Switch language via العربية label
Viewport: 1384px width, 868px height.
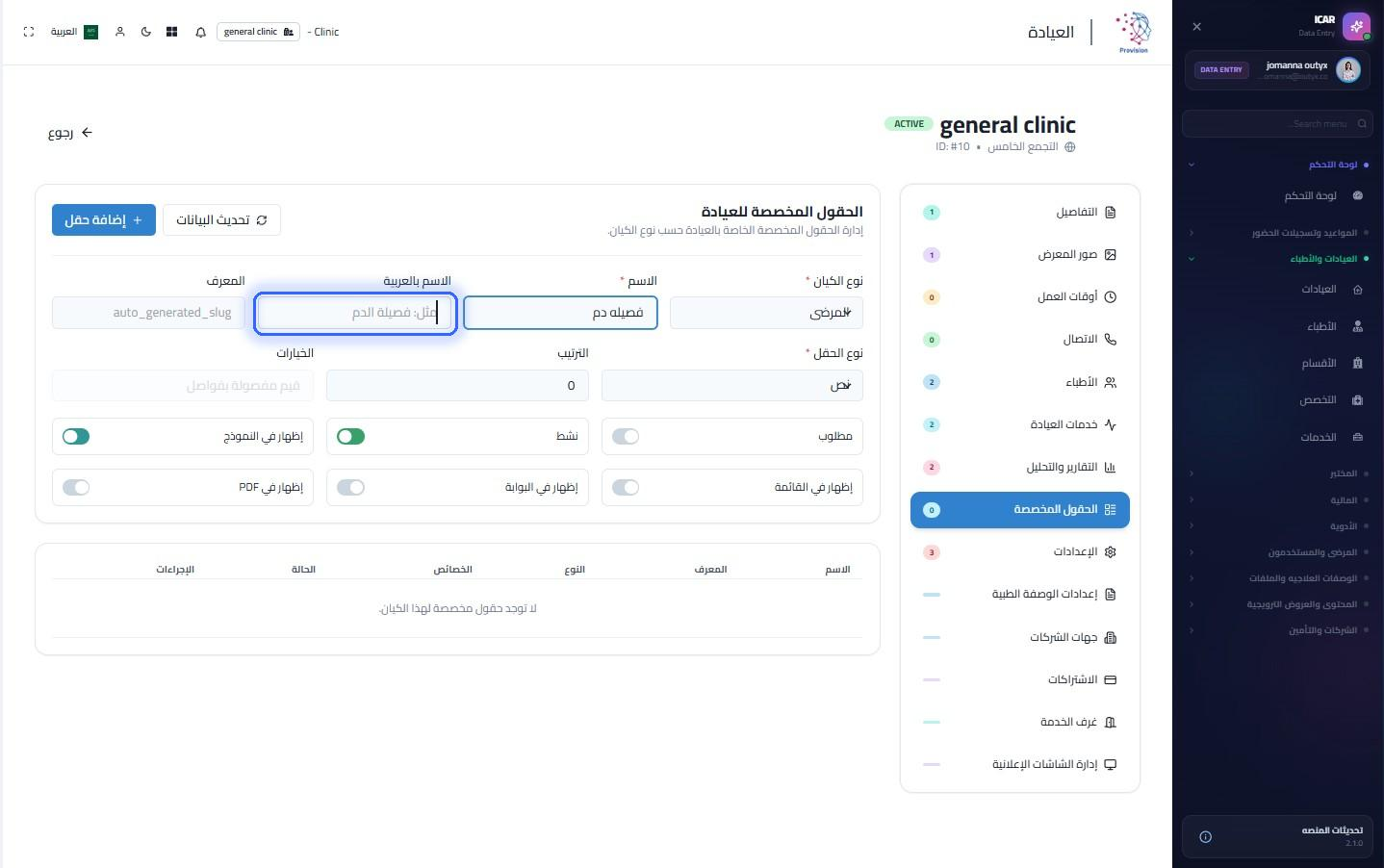[64, 32]
